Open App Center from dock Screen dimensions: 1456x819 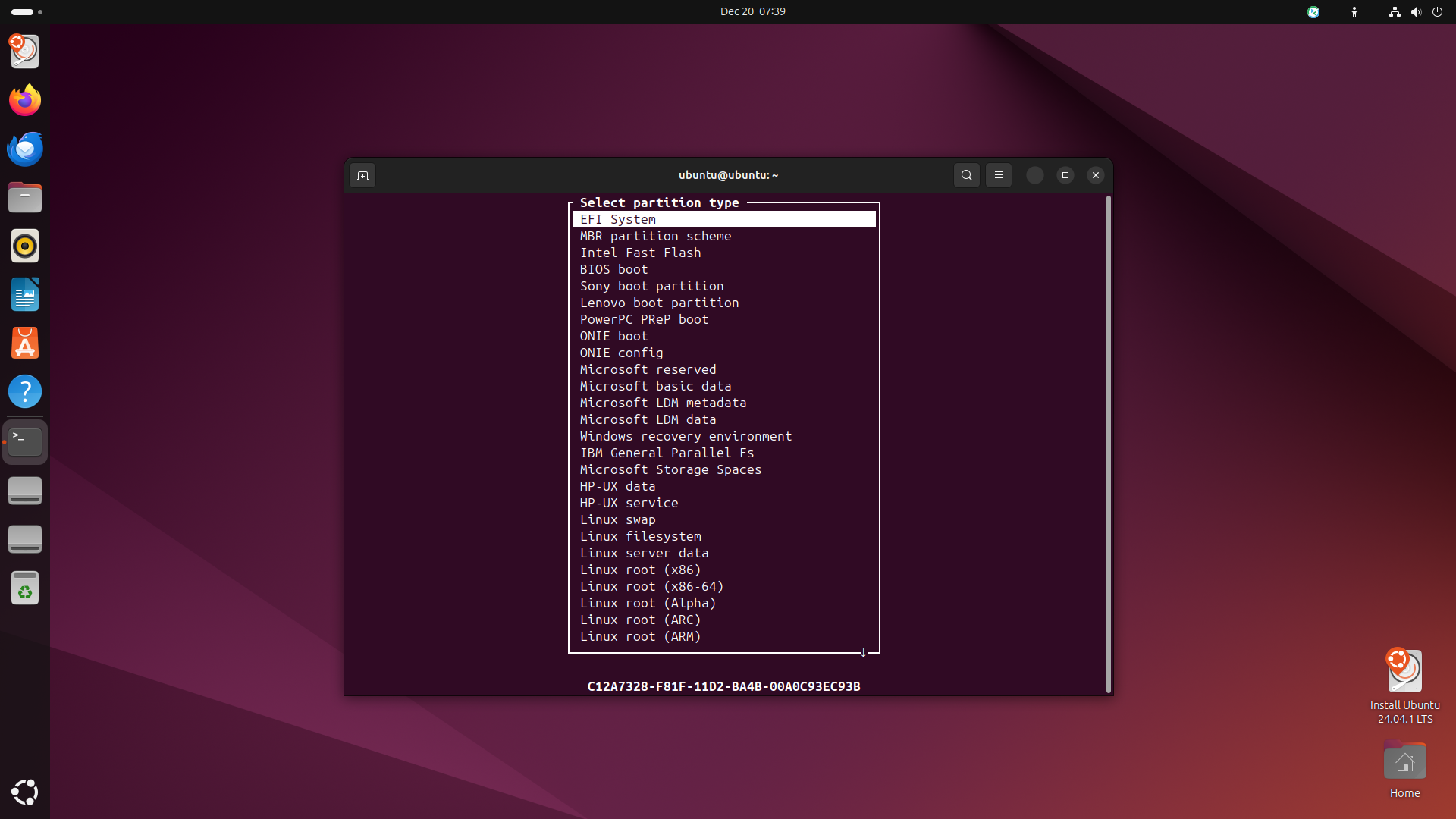point(25,343)
